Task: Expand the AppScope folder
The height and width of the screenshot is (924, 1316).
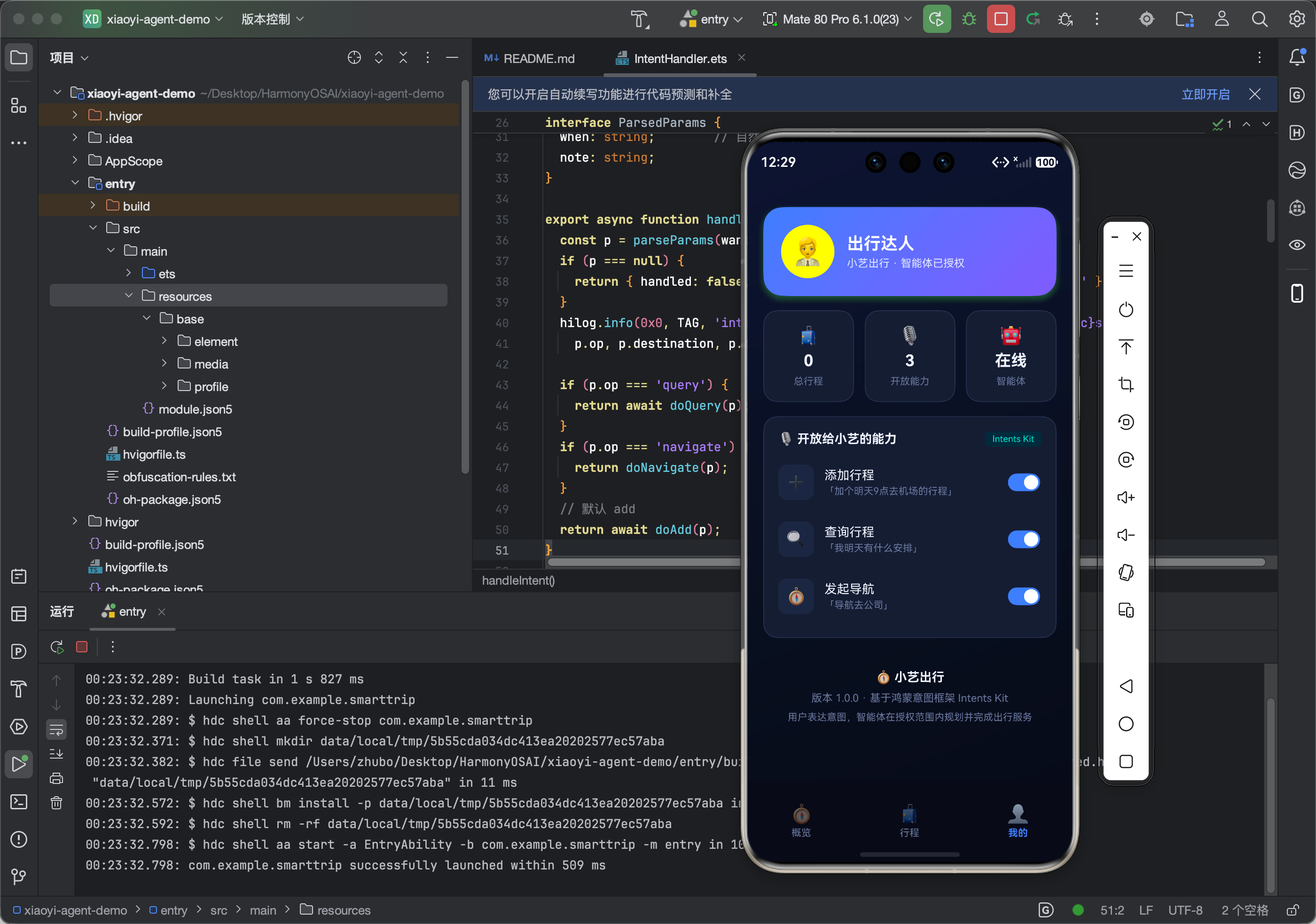Action: [x=75, y=160]
